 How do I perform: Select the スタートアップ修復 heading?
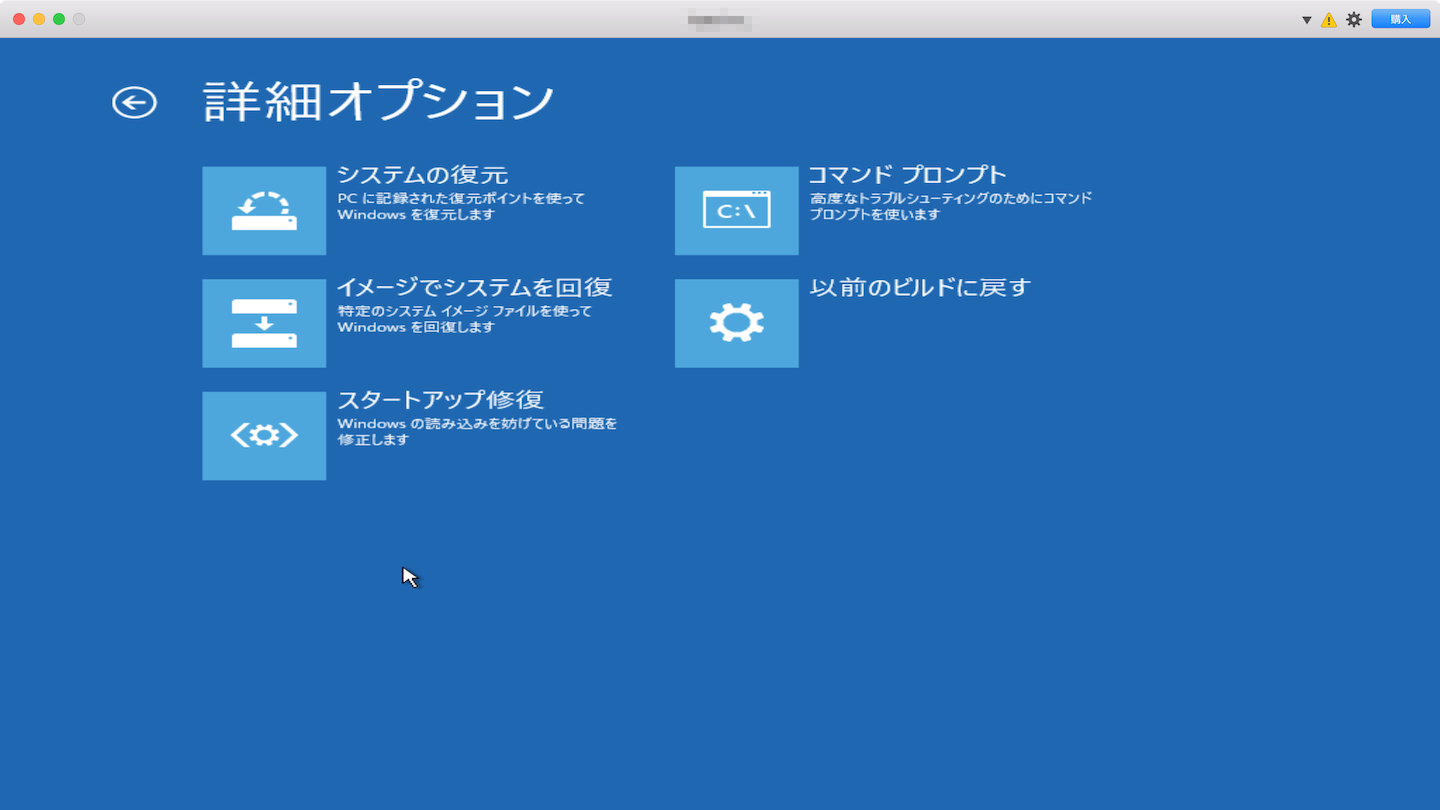point(440,400)
